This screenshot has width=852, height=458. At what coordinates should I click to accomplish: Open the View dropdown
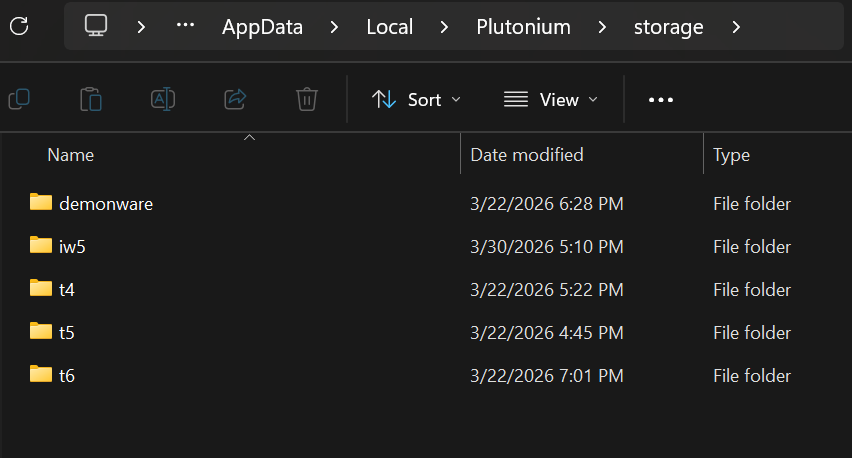pyautogui.click(x=550, y=99)
